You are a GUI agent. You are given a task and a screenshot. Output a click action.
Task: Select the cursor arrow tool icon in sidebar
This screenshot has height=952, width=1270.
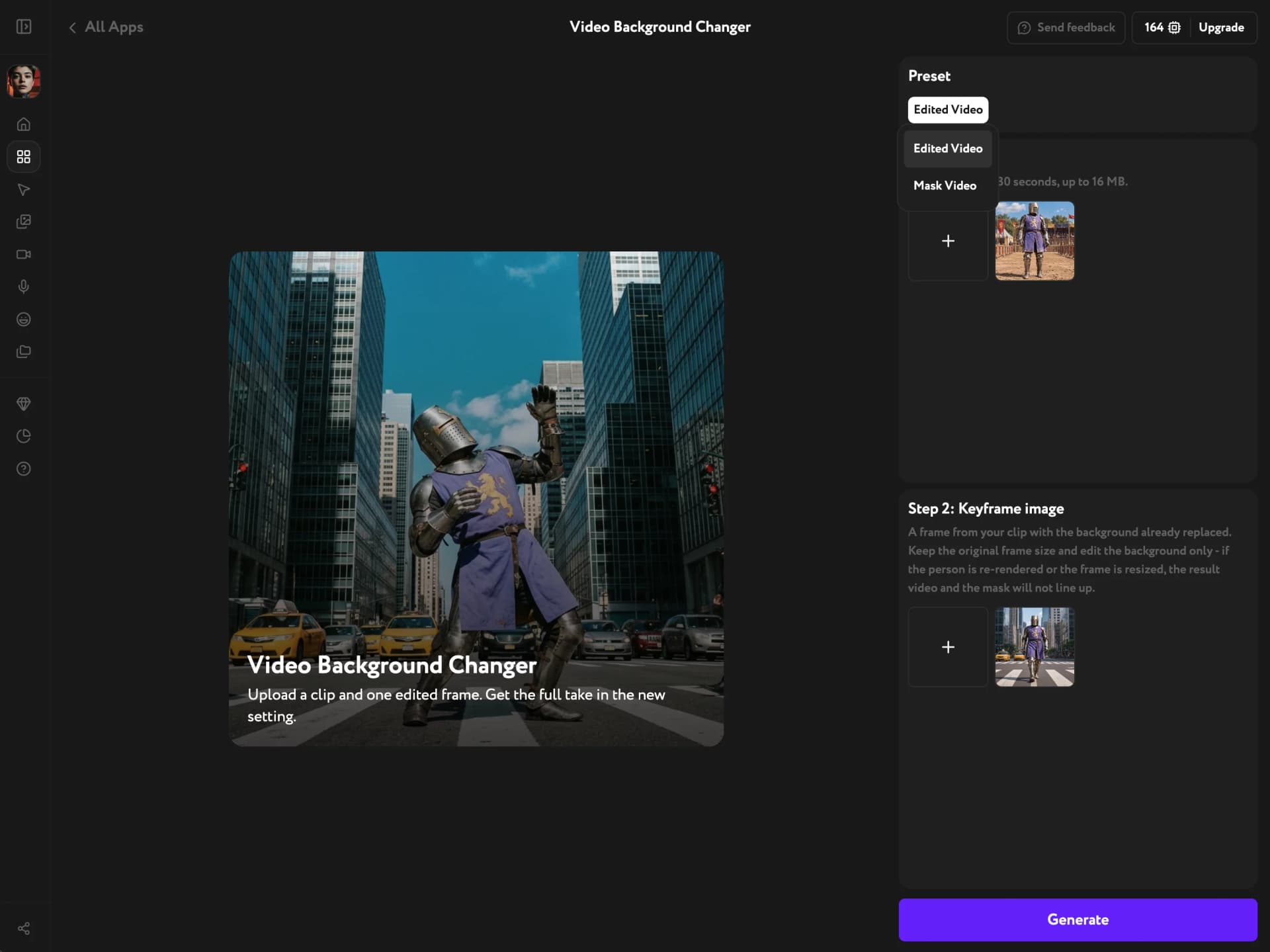coord(24,190)
